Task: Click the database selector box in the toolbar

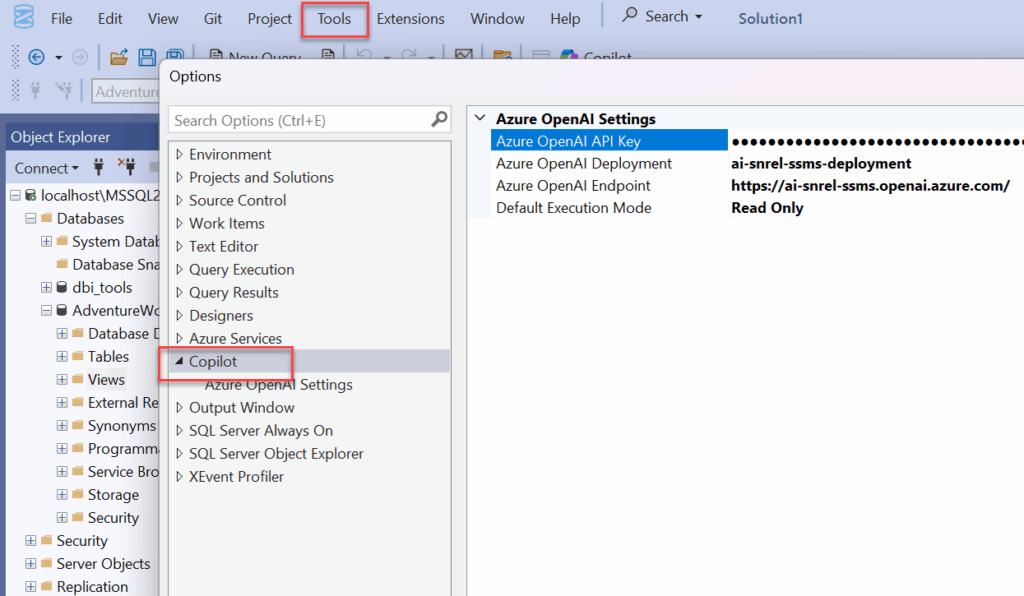Action: pyautogui.click(x=126, y=91)
